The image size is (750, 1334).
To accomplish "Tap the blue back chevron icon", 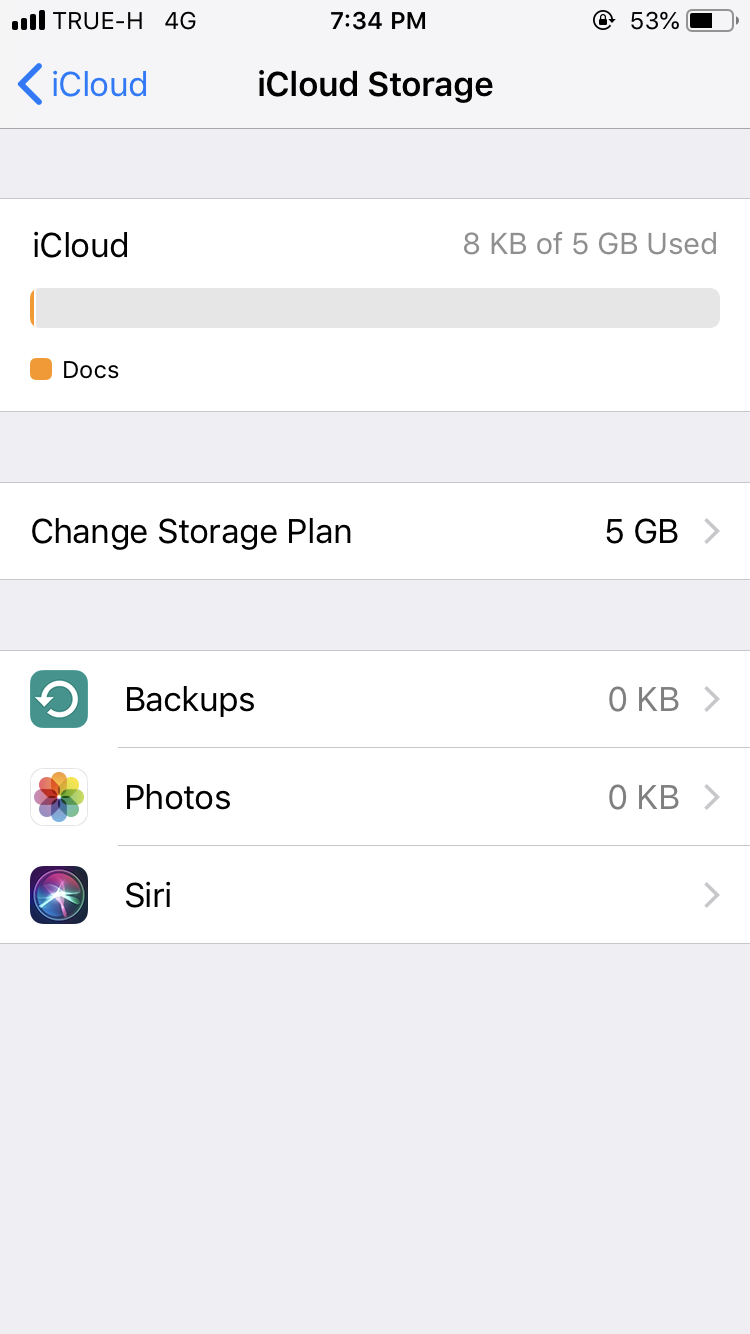I will click(30, 84).
